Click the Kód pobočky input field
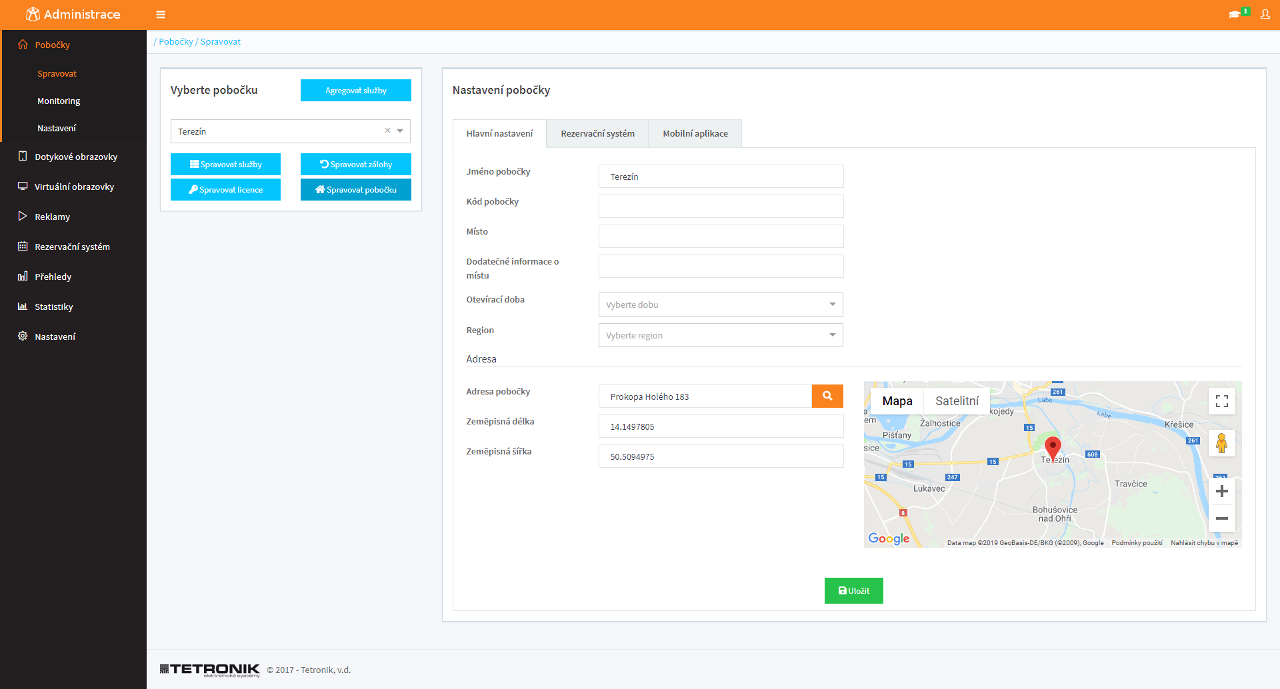 (721, 206)
